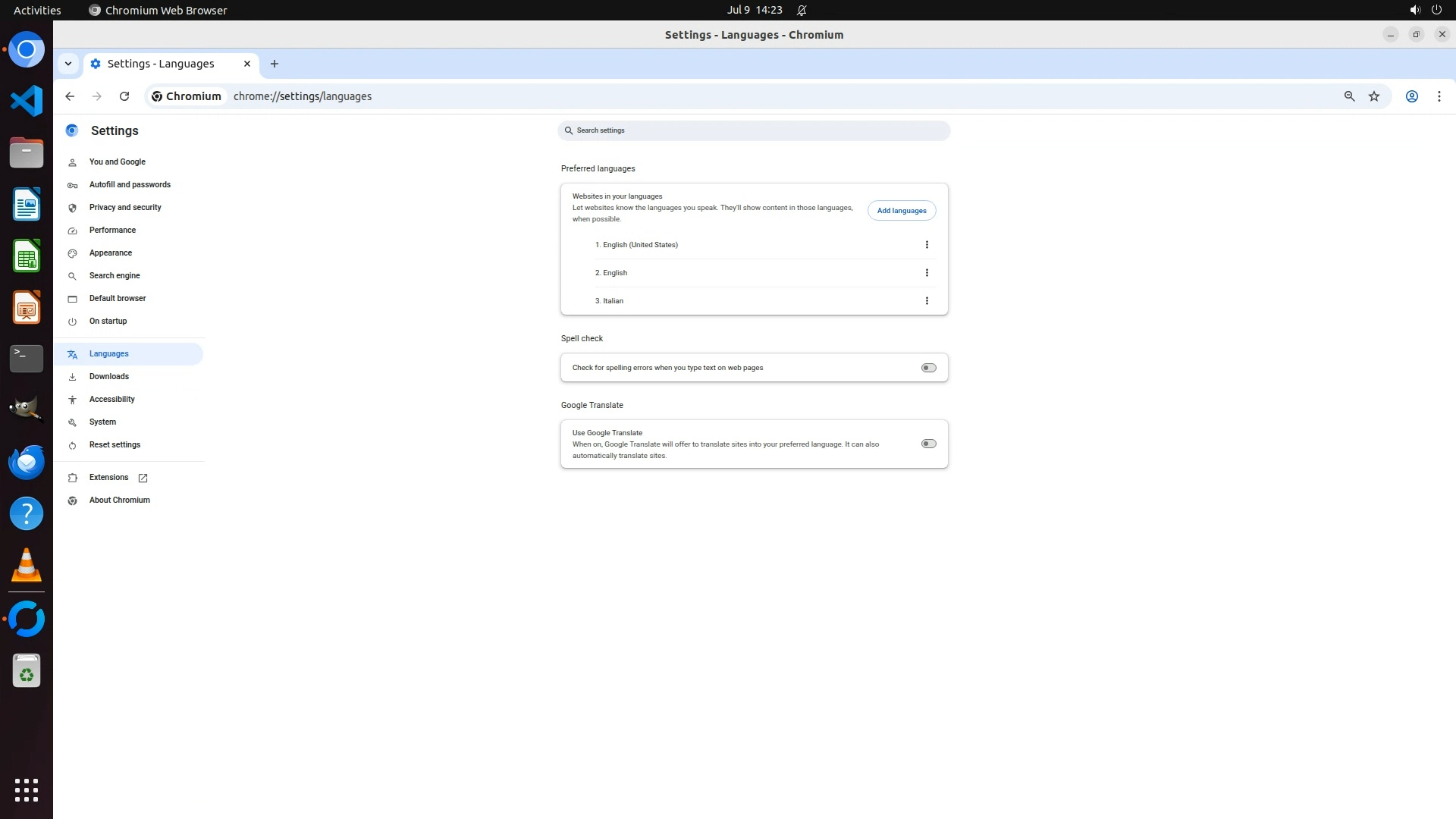Enable spell check toggle

(x=928, y=368)
